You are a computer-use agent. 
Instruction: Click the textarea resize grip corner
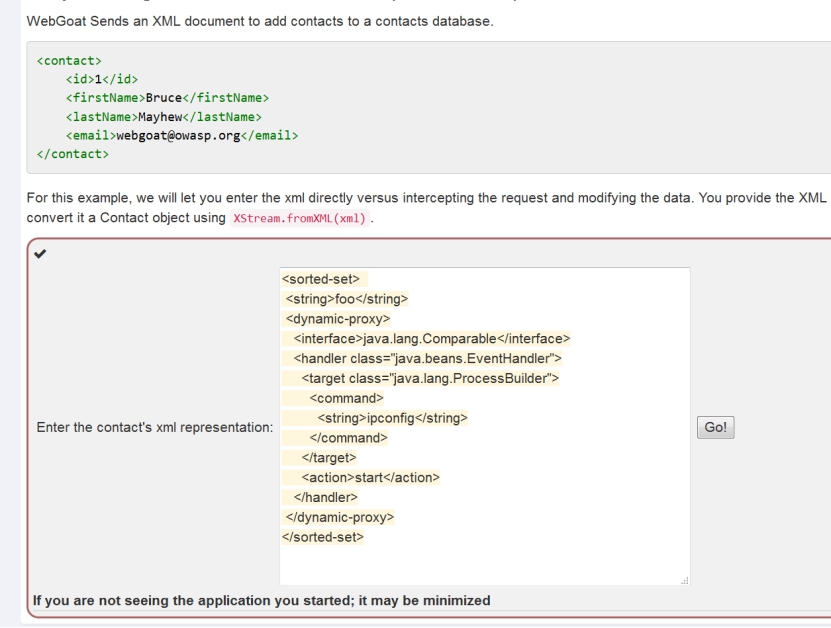684,580
